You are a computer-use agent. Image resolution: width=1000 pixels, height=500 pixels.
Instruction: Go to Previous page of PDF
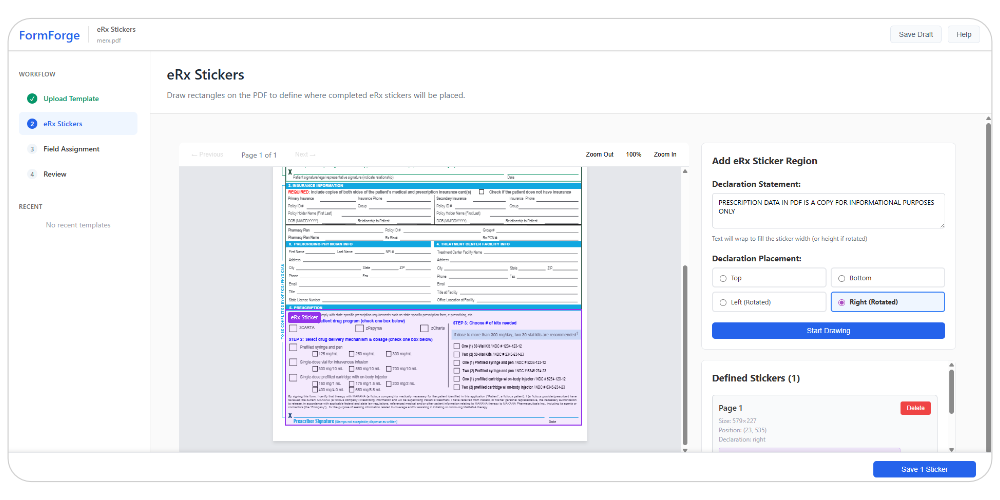(207, 154)
